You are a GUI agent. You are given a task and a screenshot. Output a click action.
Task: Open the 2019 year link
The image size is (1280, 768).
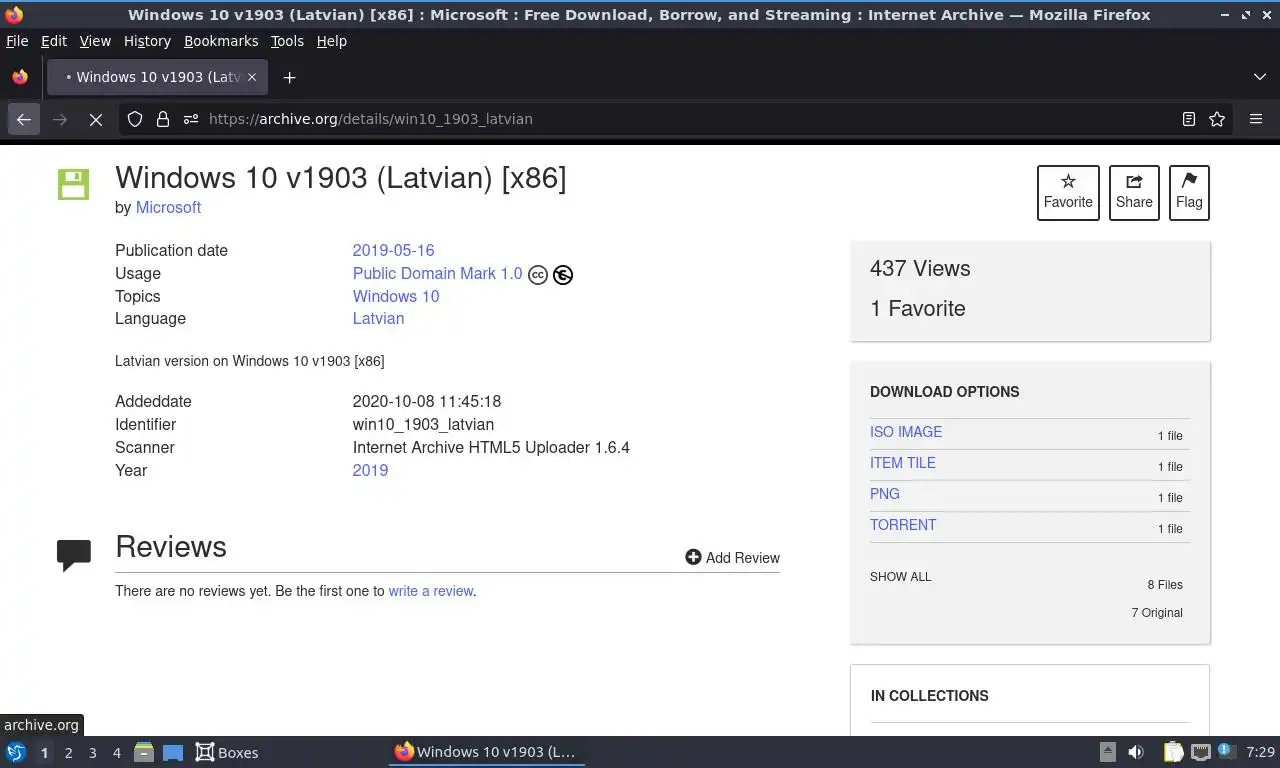370,470
